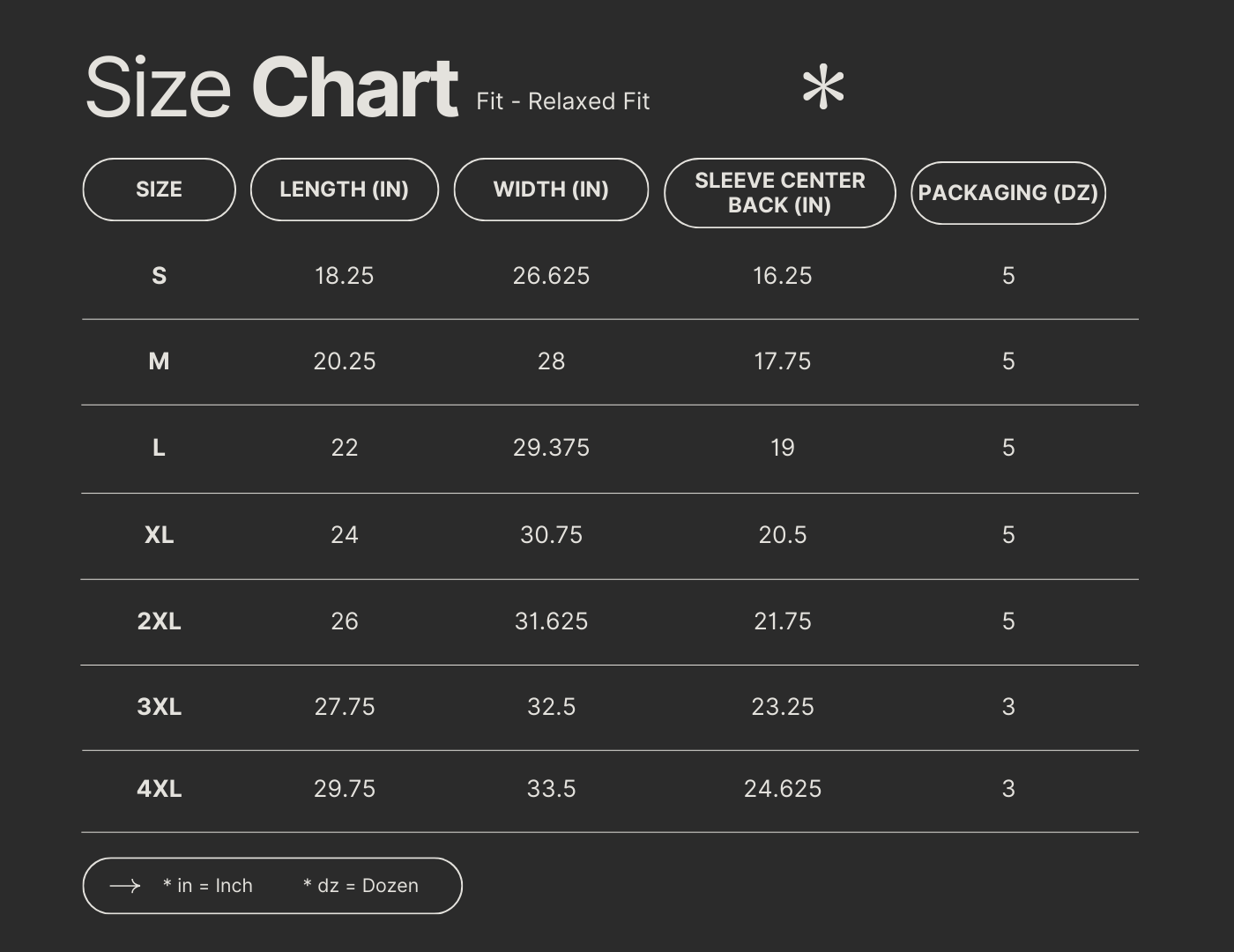The image size is (1234, 952).
Task: Click the Size Chart title
Action: coord(271,87)
